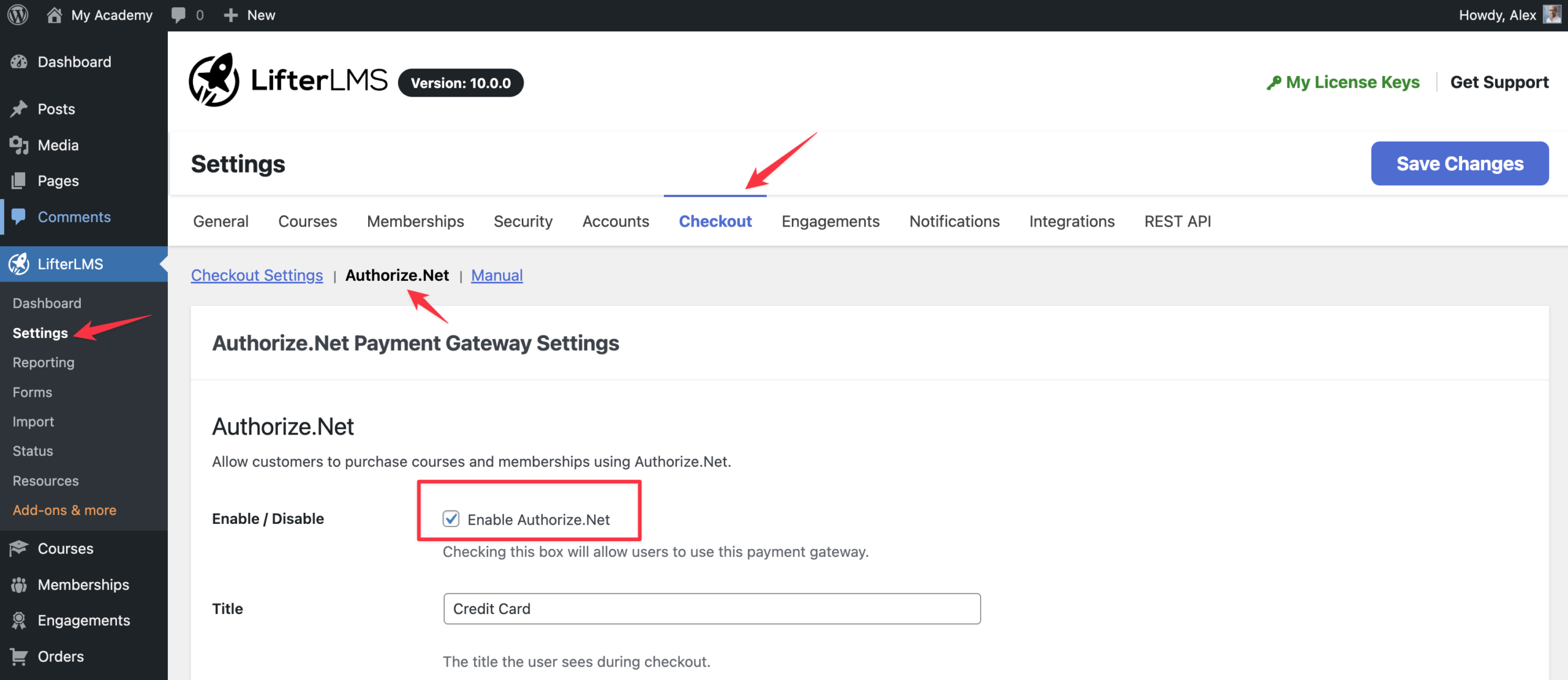Click the license key icon

1274,83
